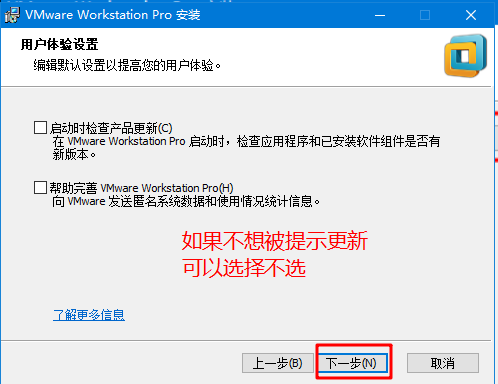Click the 向 VMware 发送匿名系统数据 description text
Screen dimensions: 498x384
pyautogui.click(x=186, y=201)
